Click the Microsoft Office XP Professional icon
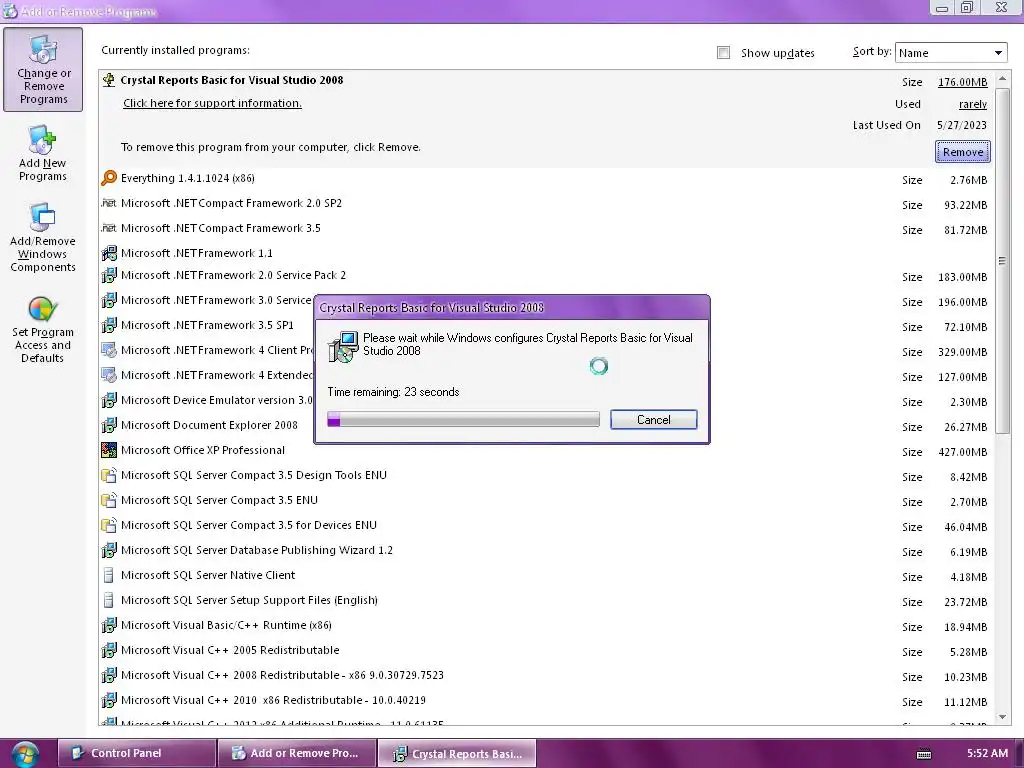 (x=109, y=450)
